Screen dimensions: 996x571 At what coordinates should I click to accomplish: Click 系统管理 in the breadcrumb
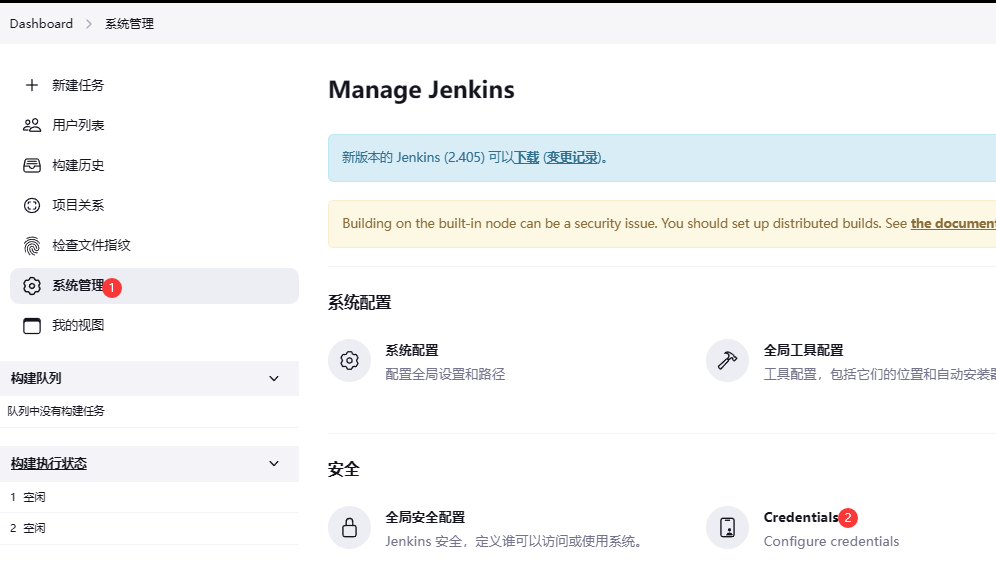coord(130,24)
